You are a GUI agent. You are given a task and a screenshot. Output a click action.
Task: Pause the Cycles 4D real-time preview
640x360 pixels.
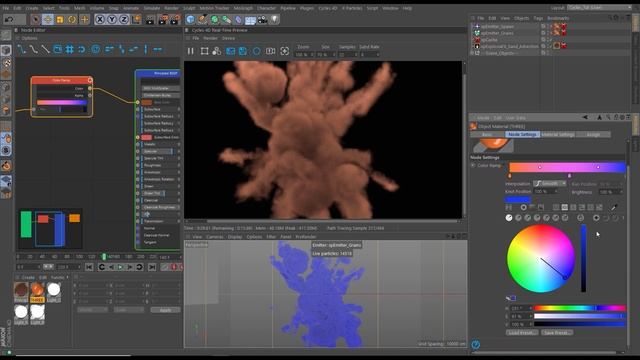click(190, 51)
